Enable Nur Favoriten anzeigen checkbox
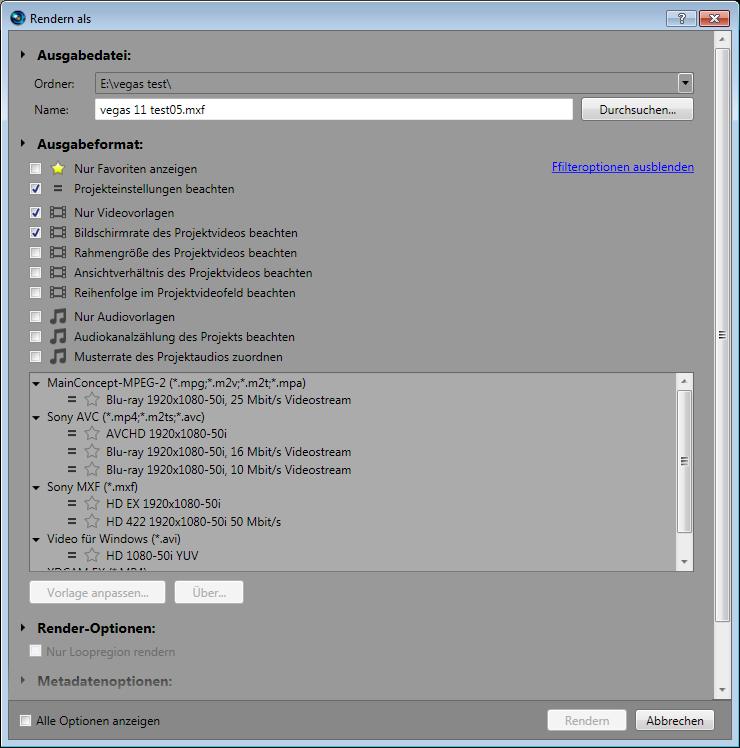 [x=36, y=169]
